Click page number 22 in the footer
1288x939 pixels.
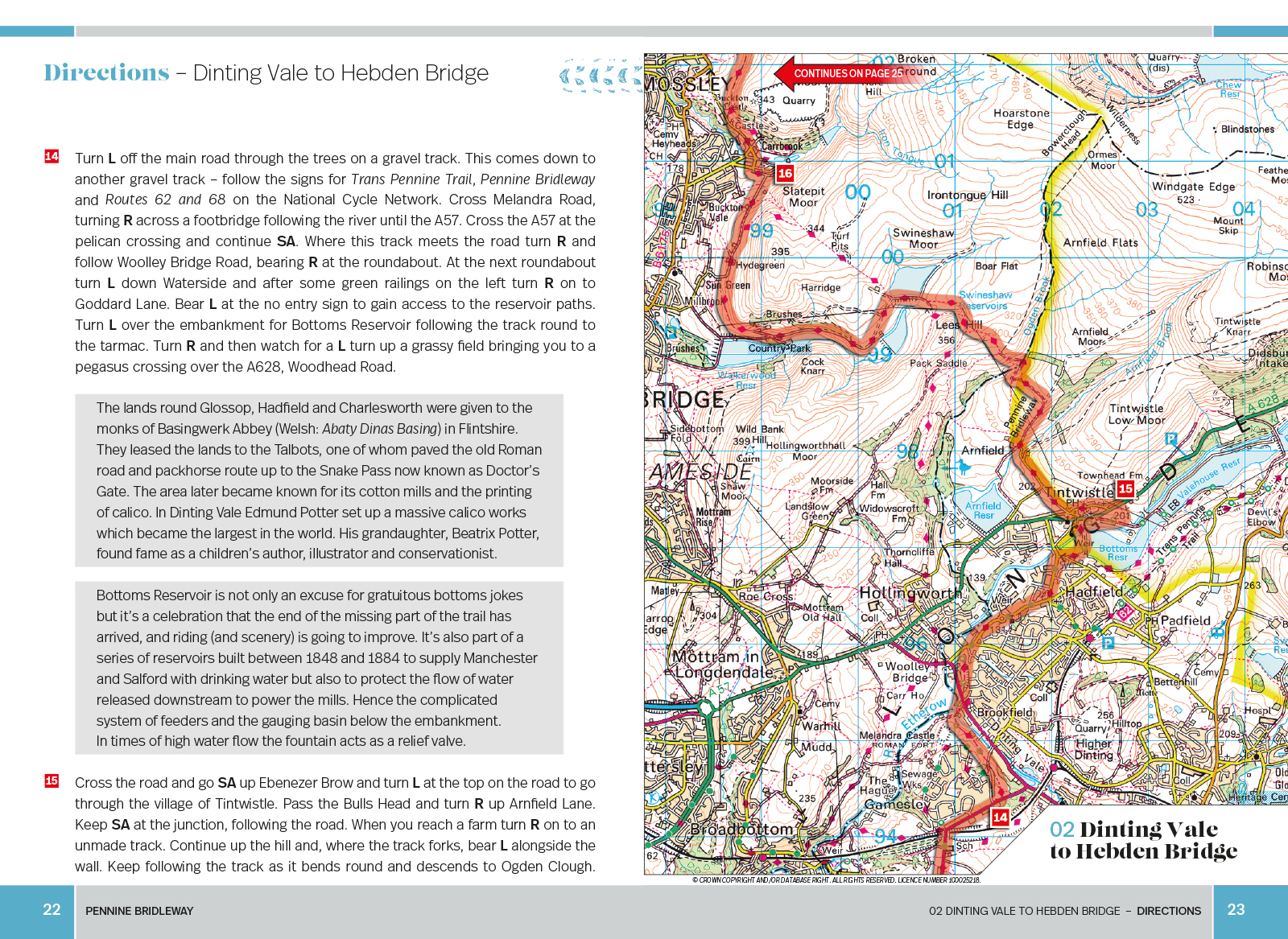[52, 910]
